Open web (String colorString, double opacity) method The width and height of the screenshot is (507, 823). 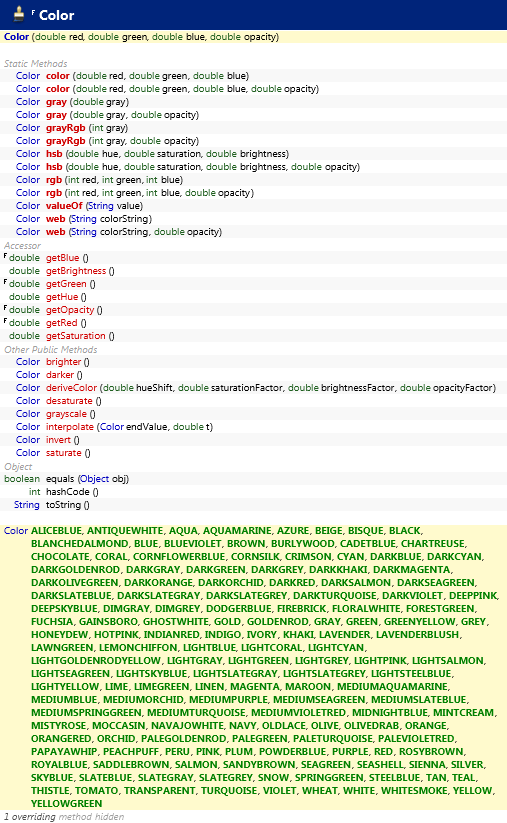tap(56, 231)
